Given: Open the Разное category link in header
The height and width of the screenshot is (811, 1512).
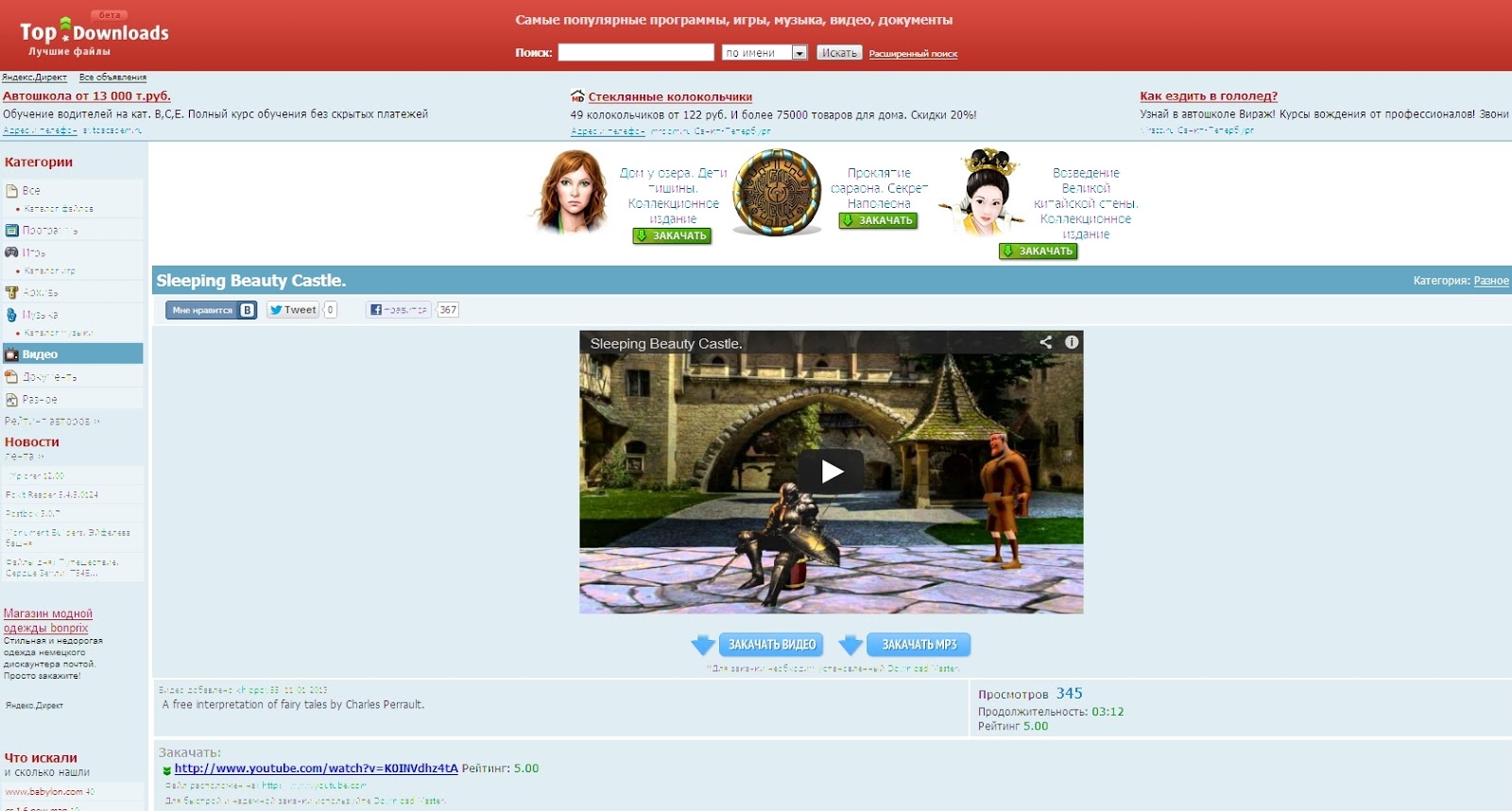Looking at the screenshot, I should (x=1491, y=281).
